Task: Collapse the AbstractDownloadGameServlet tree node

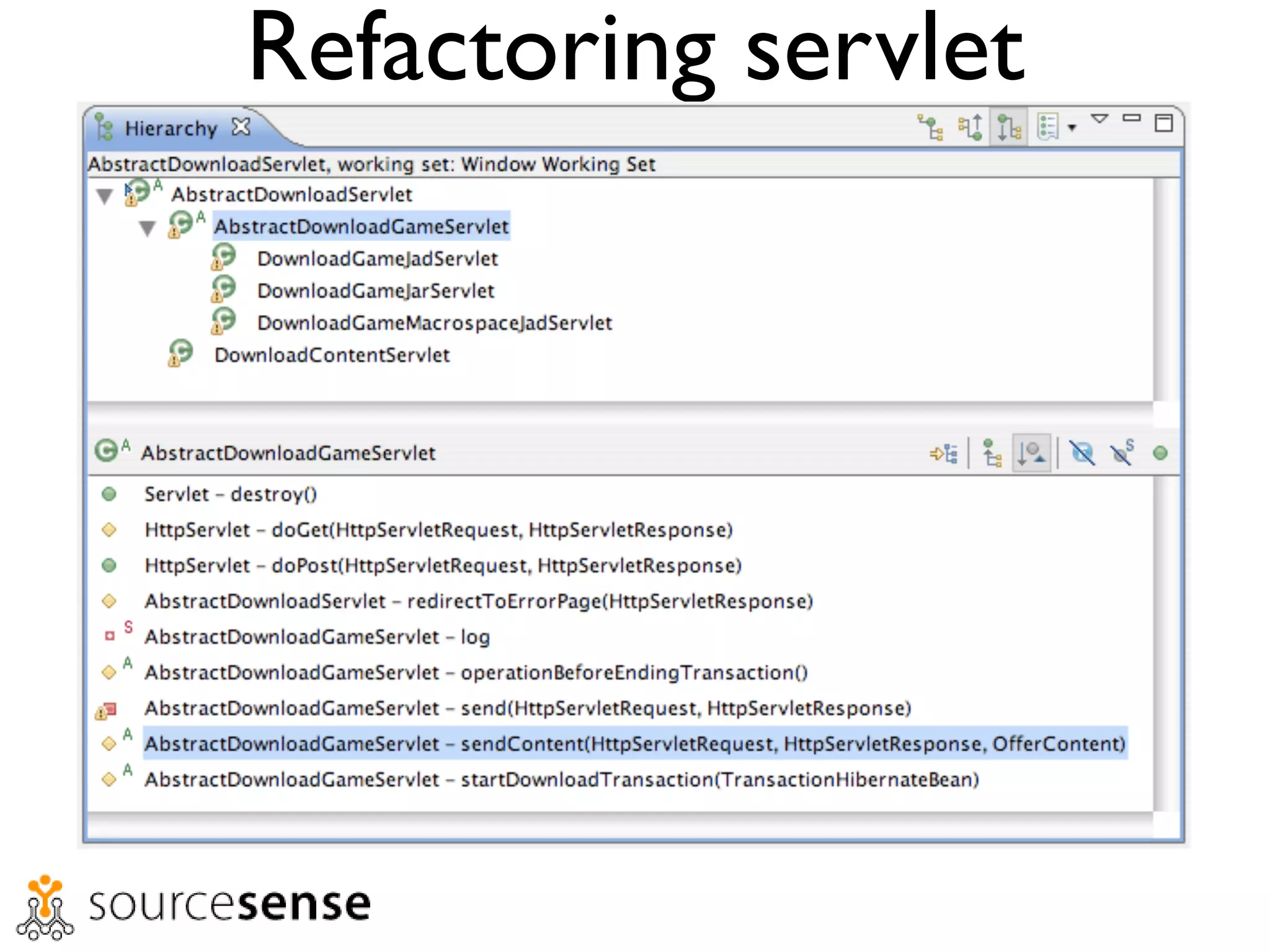Action: [x=147, y=229]
